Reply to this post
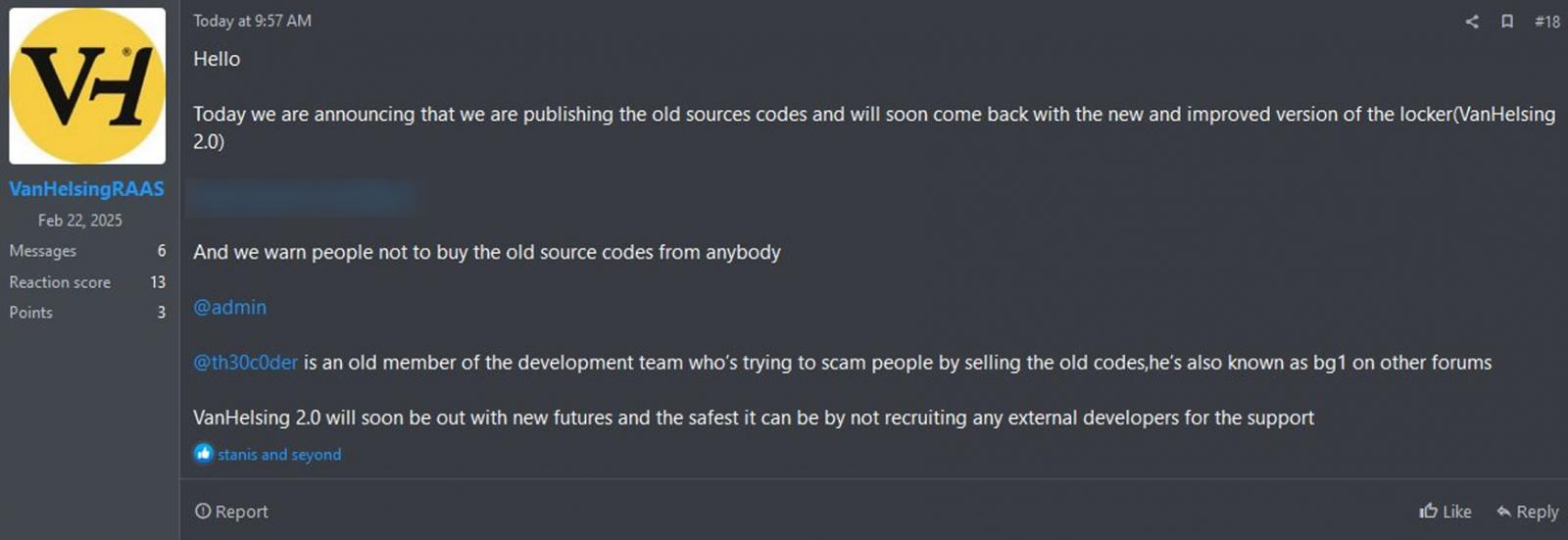1568x540 pixels. click(x=1527, y=512)
